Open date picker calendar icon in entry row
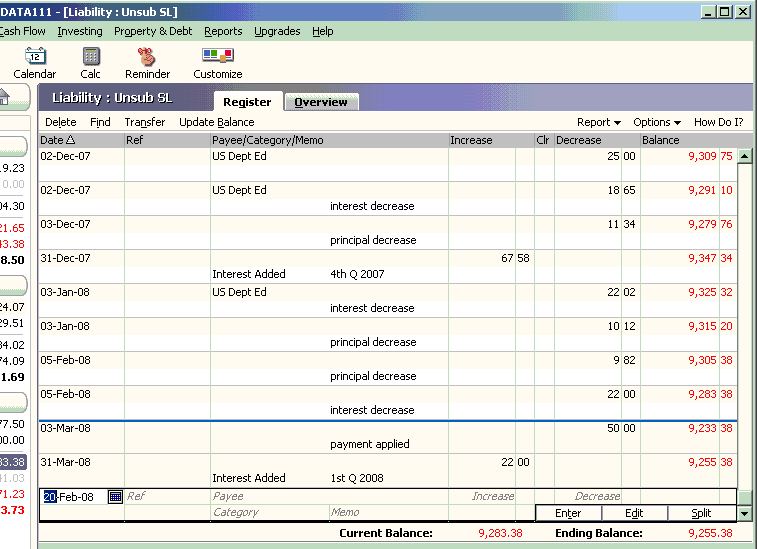Viewport: 757px width, 549px height. point(115,496)
